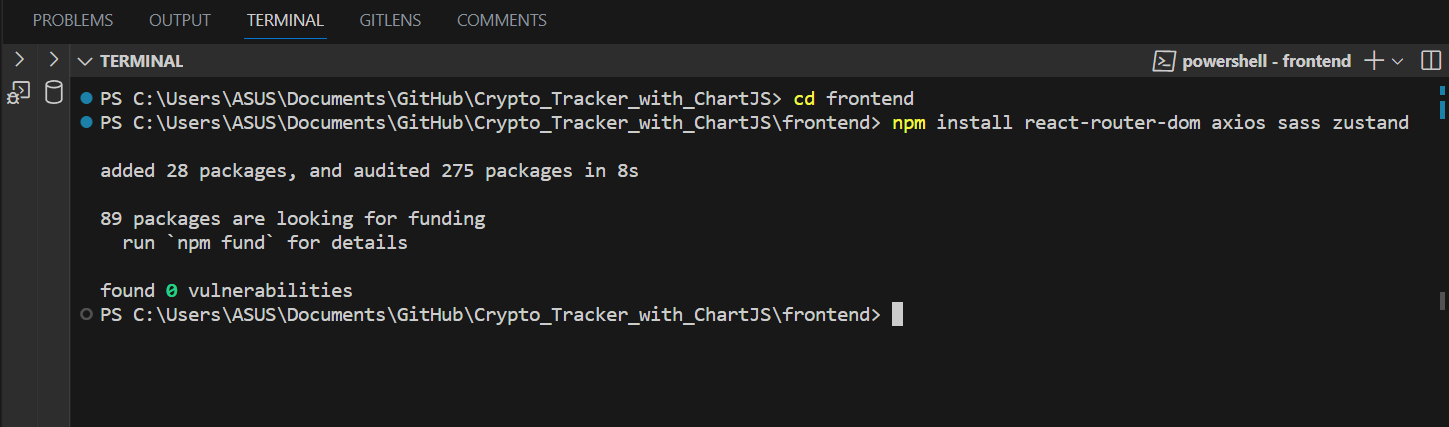Switch to the OUTPUT tab
1449x427 pixels.
[180, 20]
